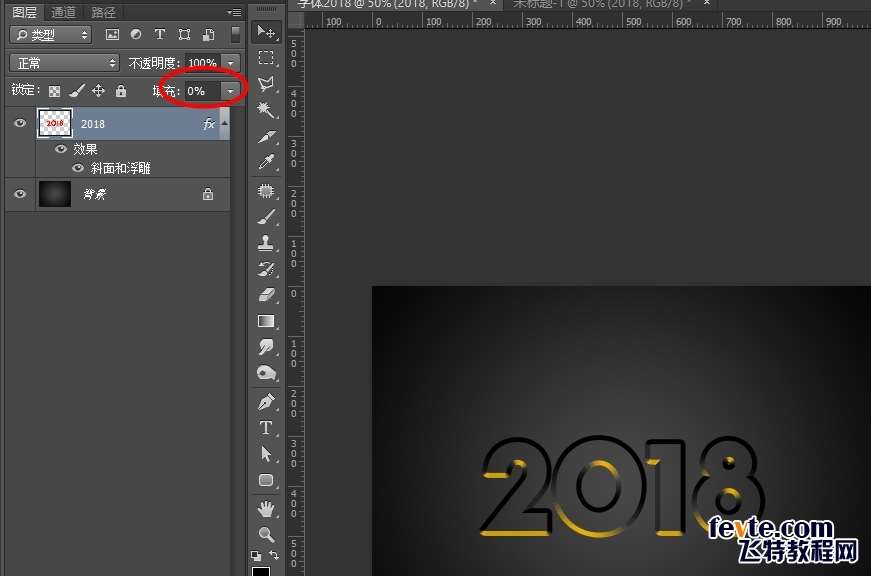Select the Eraser tool

click(x=266, y=294)
